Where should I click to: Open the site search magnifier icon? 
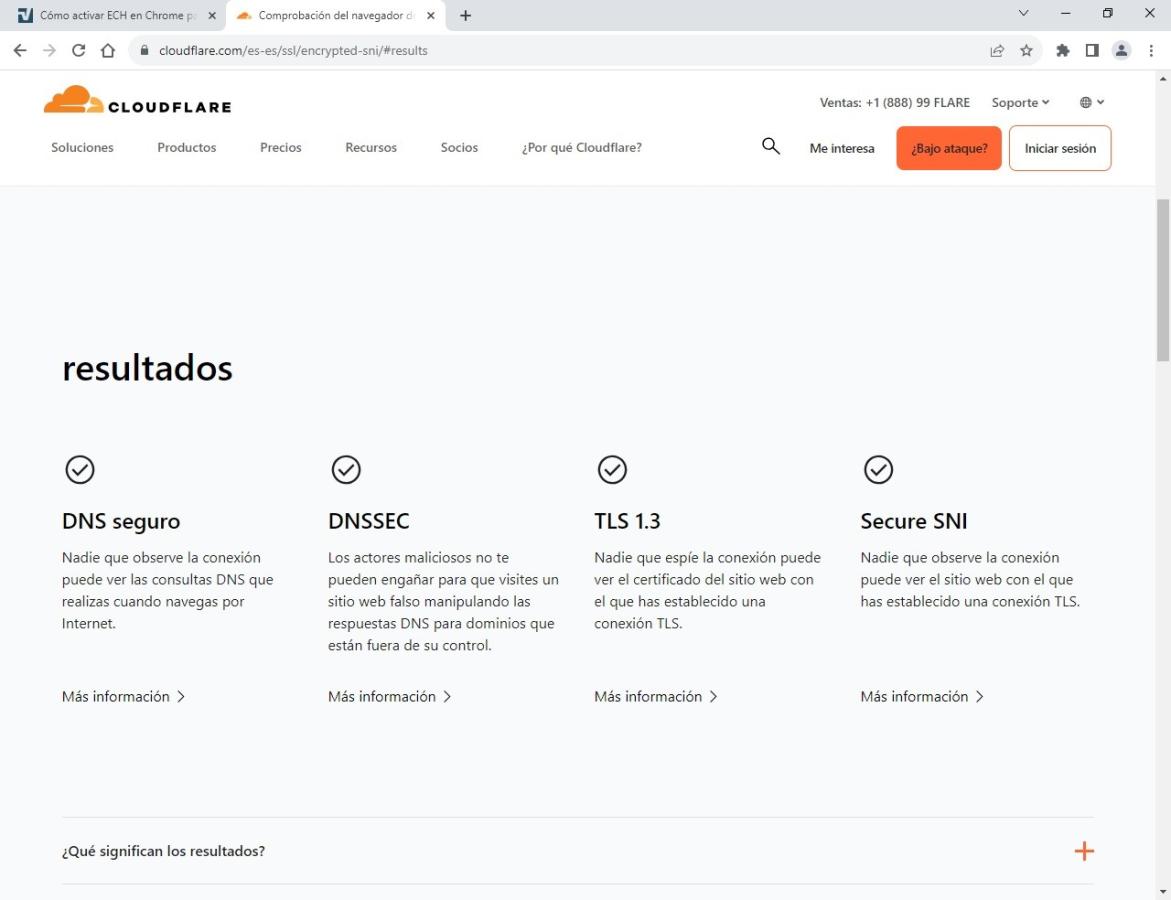coord(770,147)
